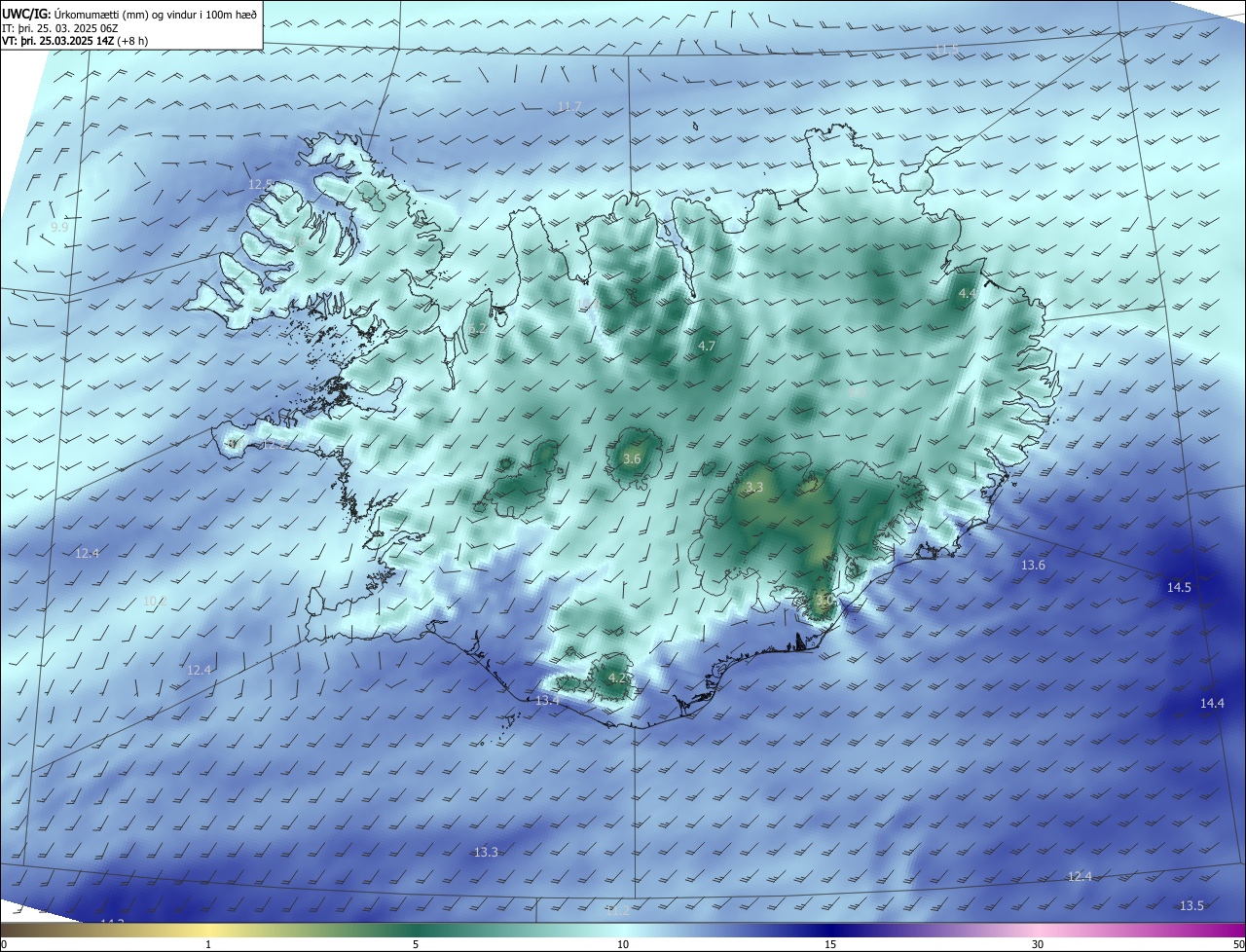
Task: Click the colorbar tick label 50
Action: (1238, 944)
